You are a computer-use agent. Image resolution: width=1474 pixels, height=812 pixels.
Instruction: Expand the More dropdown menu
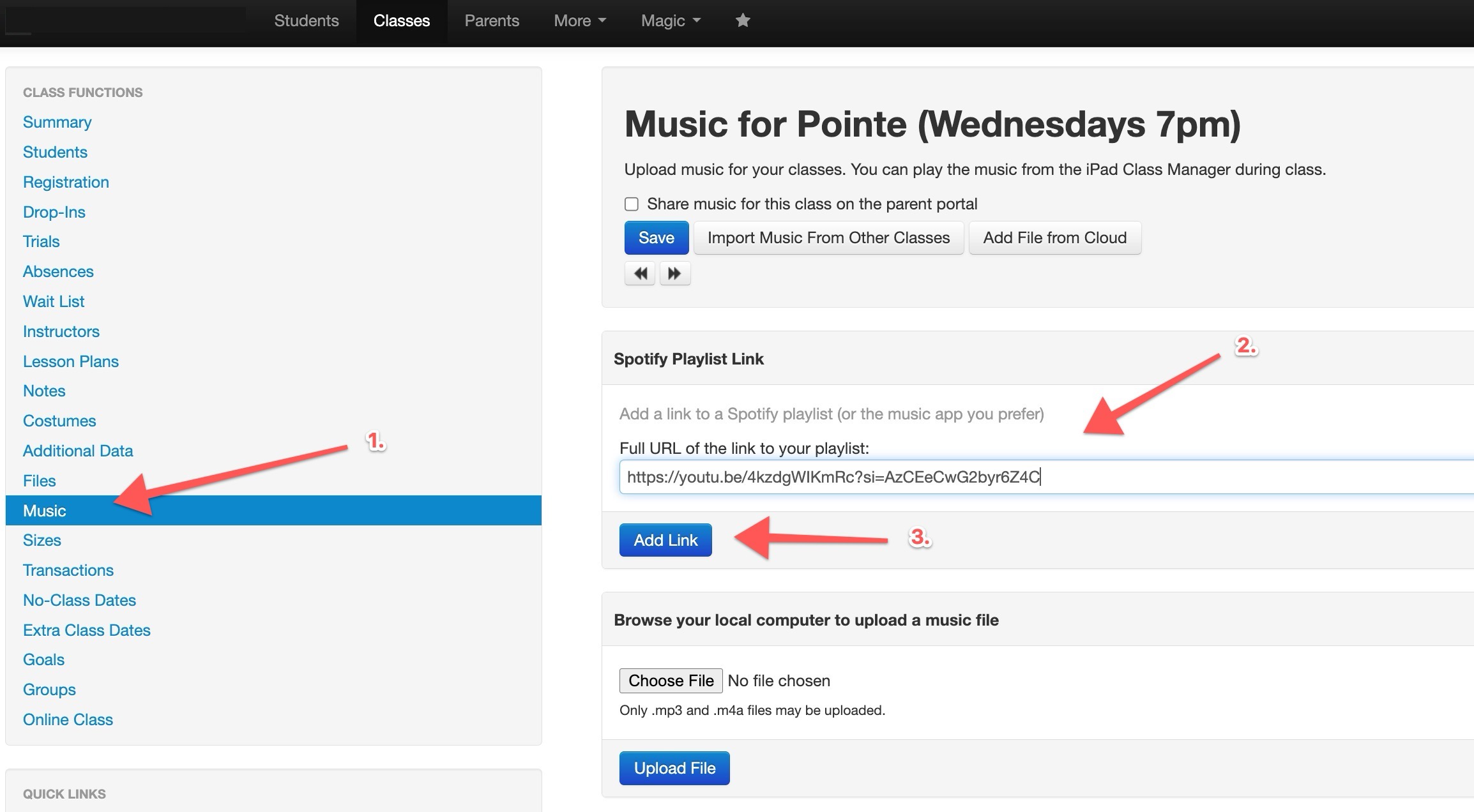pyautogui.click(x=579, y=21)
